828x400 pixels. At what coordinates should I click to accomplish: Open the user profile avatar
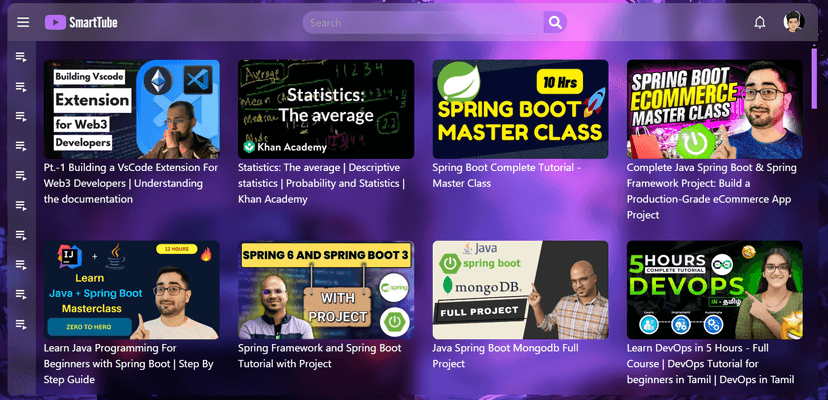tap(793, 22)
